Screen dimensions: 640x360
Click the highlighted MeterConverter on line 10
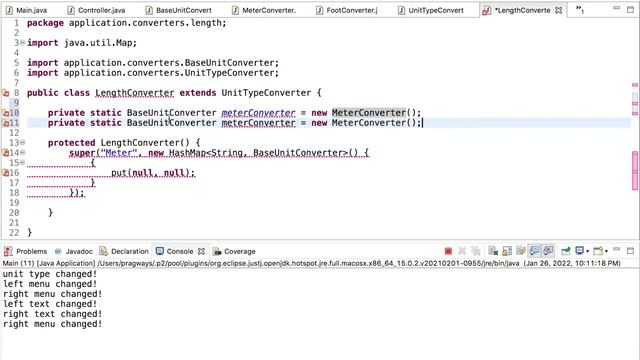pyautogui.click(x=369, y=113)
